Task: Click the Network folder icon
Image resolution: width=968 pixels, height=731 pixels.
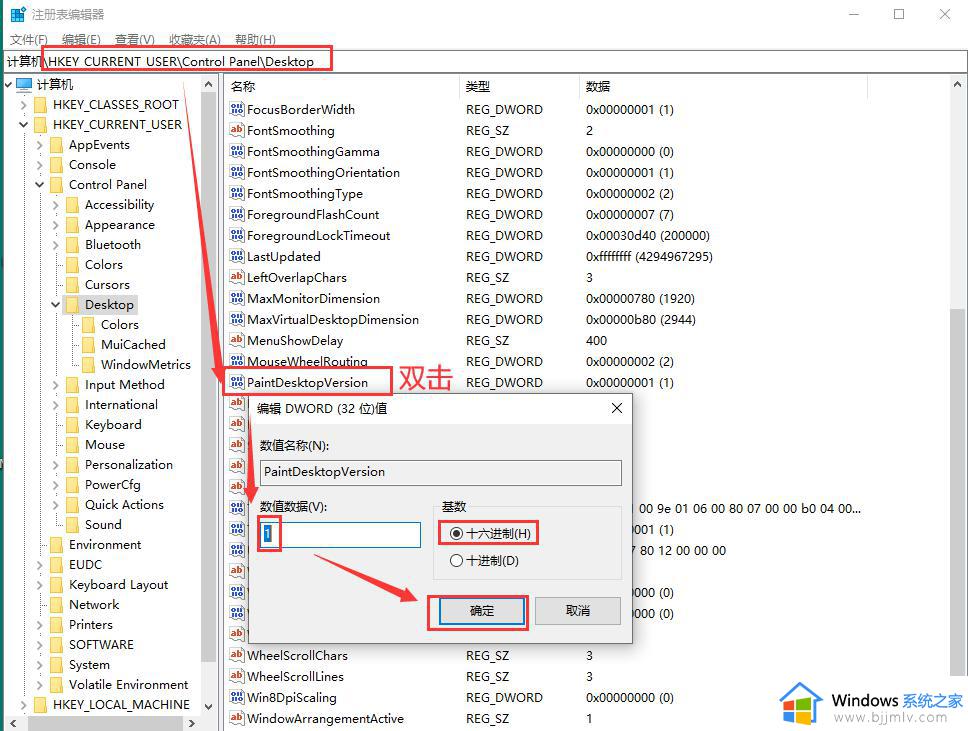Action: [x=56, y=605]
